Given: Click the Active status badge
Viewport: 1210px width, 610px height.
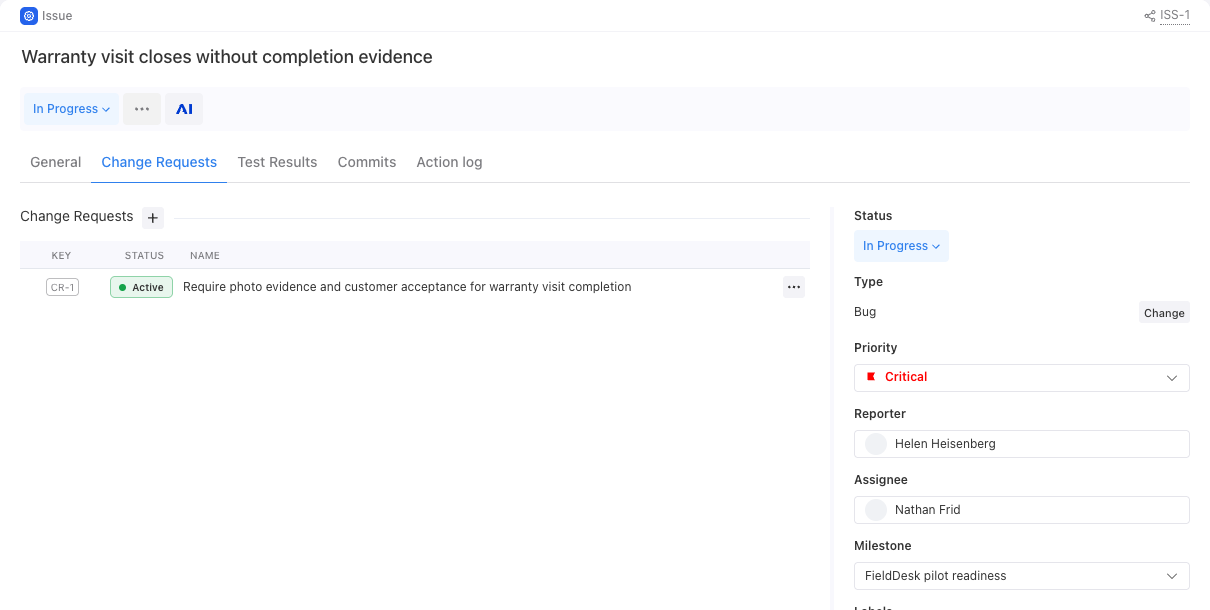Looking at the screenshot, I should coord(141,288).
